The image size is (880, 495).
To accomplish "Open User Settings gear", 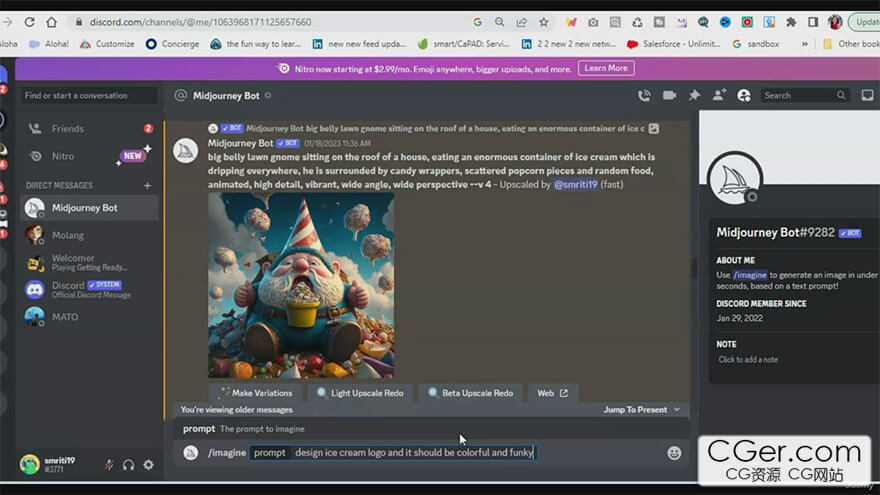I will point(148,465).
